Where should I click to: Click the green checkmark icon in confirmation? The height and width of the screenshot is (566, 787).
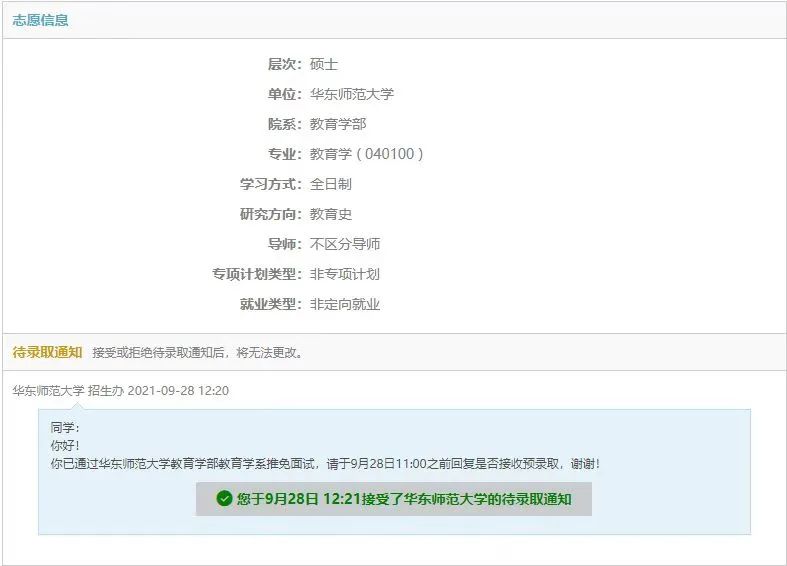point(224,499)
